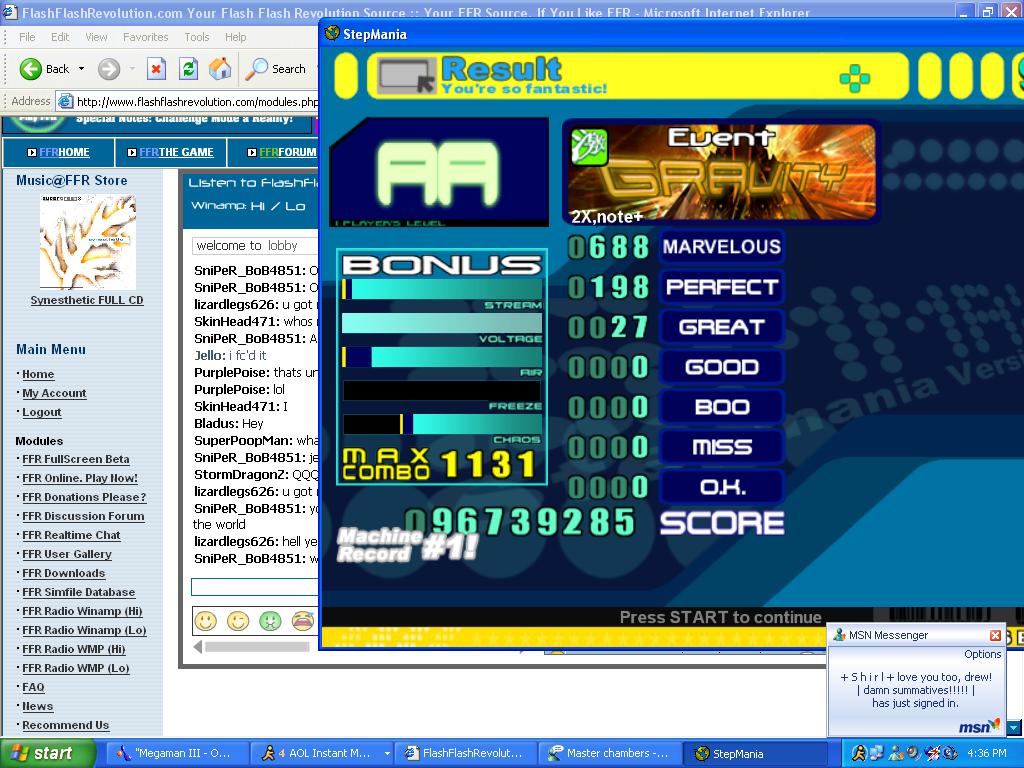Insert the crying face emoticon in chat
1024x768 pixels.
(x=302, y=620)
